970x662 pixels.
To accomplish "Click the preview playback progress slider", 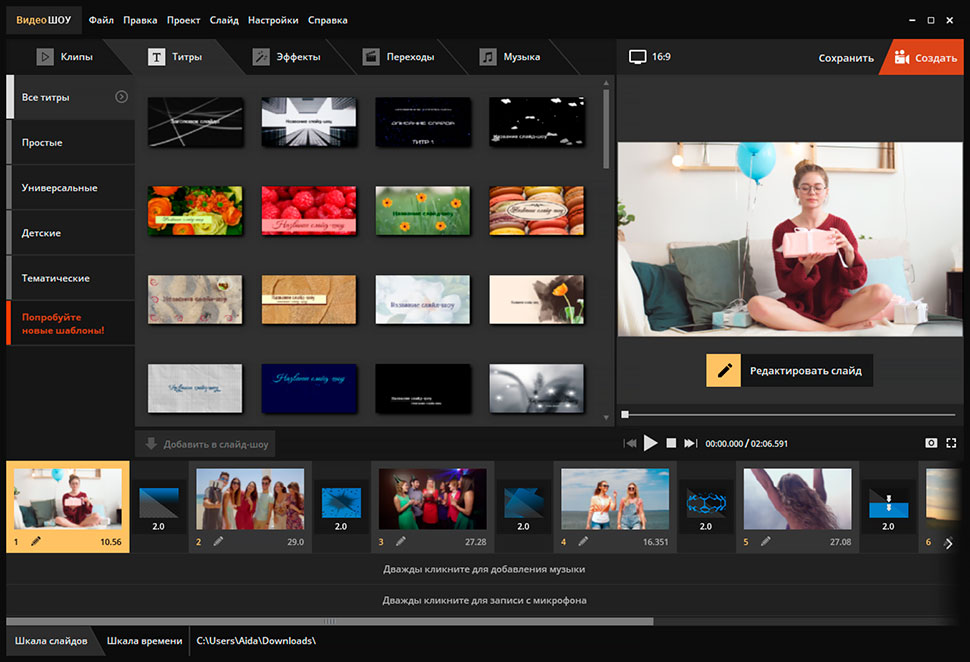I will click(789, 415).
